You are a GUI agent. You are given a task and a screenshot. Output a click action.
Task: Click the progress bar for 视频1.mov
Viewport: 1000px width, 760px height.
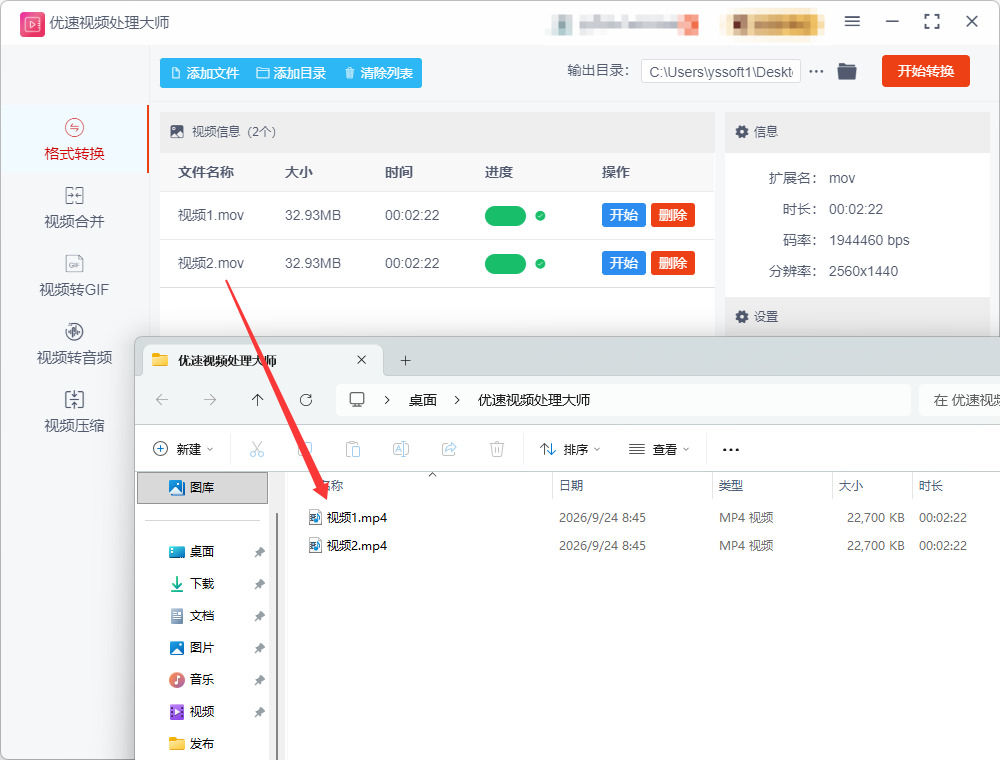pos(505,216)
